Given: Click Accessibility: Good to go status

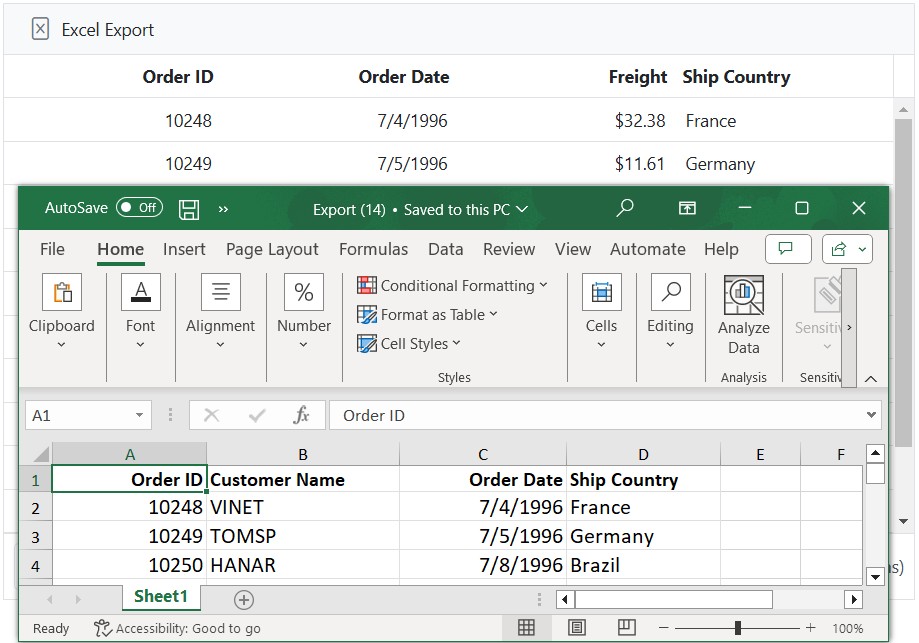Looking at the screenshot, I should (x=178, y=628).
